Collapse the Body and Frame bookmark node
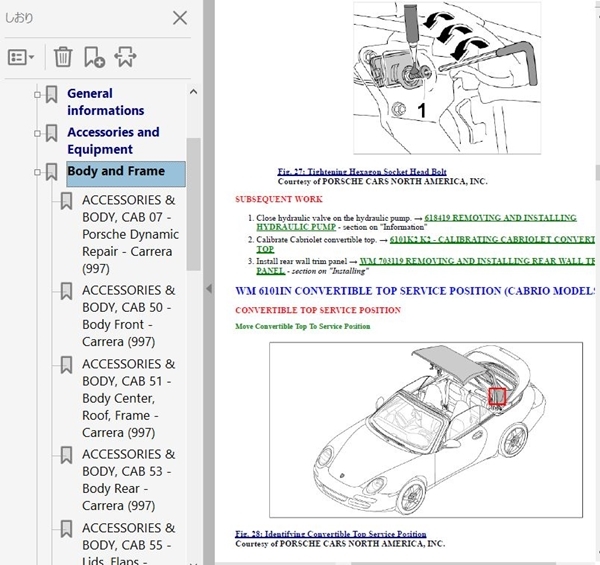This screenshot has height=565, width=600. pos(37,172)
